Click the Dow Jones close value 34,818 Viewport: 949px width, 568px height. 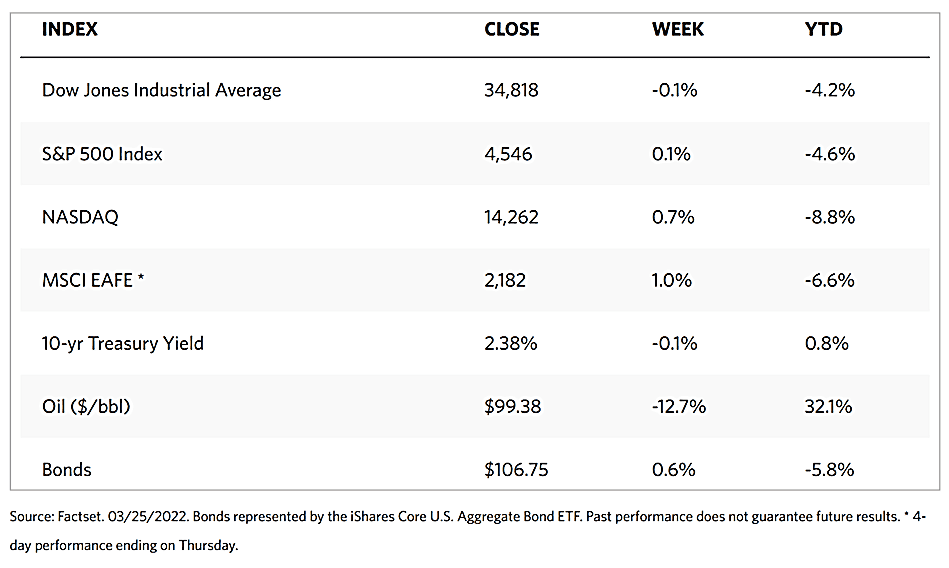click(x=511, y=90)
